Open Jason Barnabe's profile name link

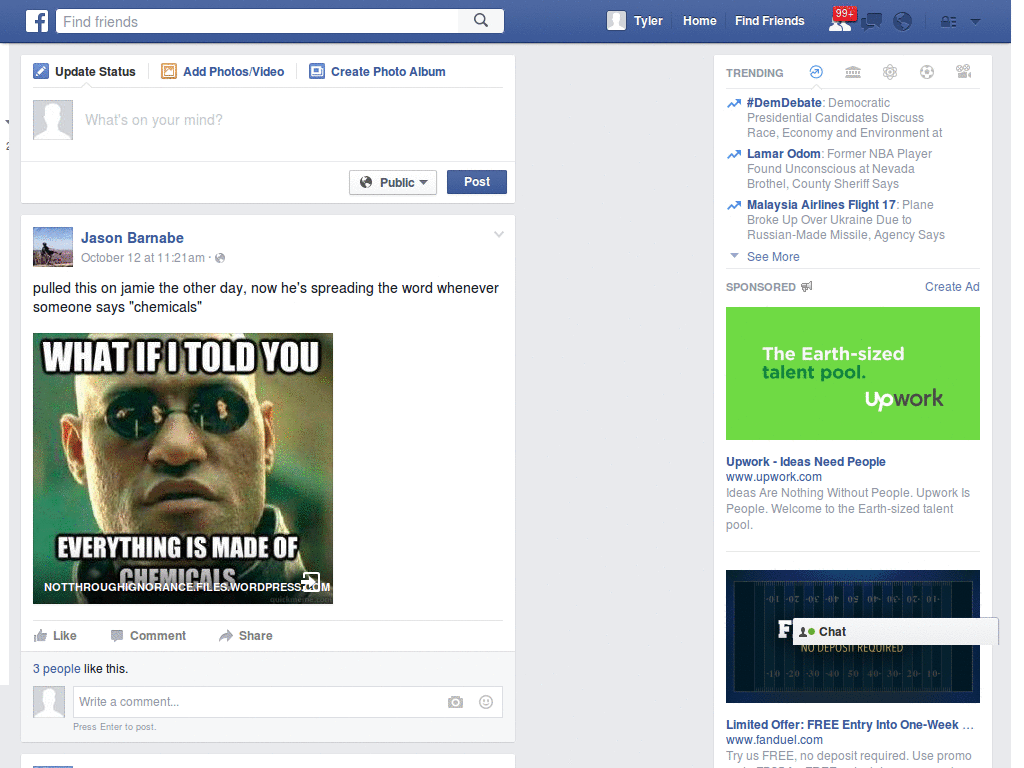tap(133, 238)
